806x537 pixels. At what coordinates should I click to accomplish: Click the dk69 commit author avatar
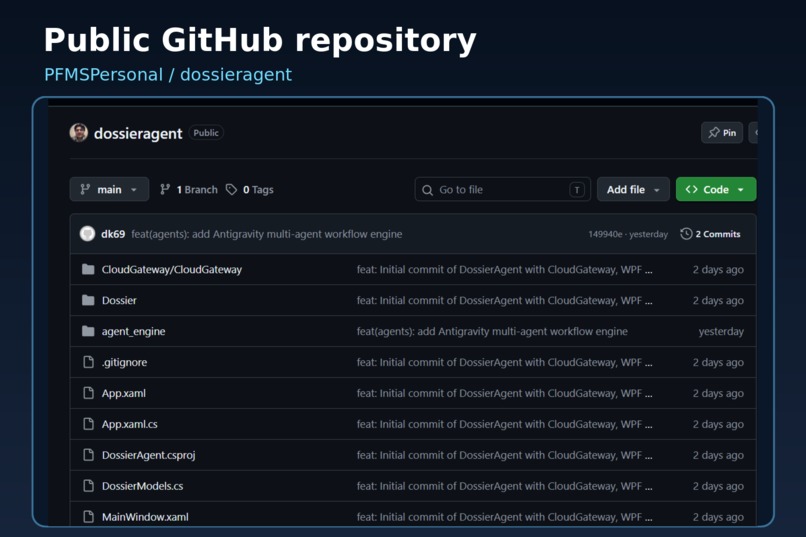point(87,234)
